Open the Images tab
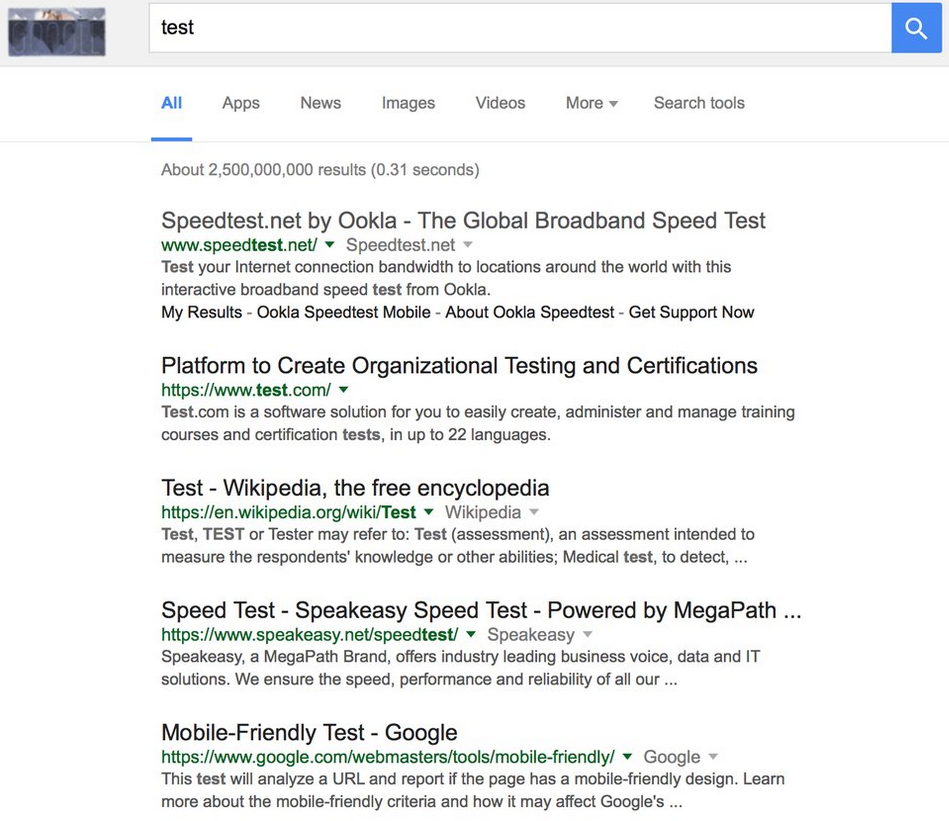 [408, 103]
